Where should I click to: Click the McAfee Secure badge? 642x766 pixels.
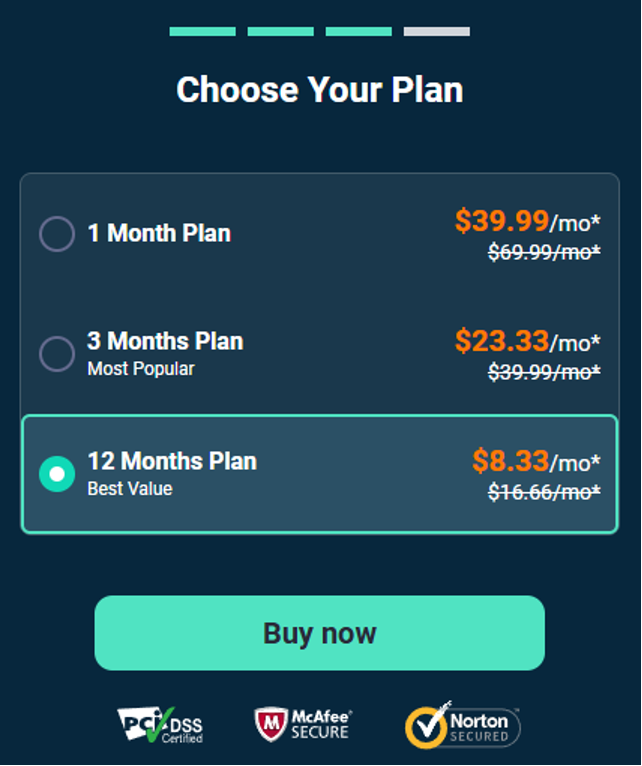click(303, 725)
